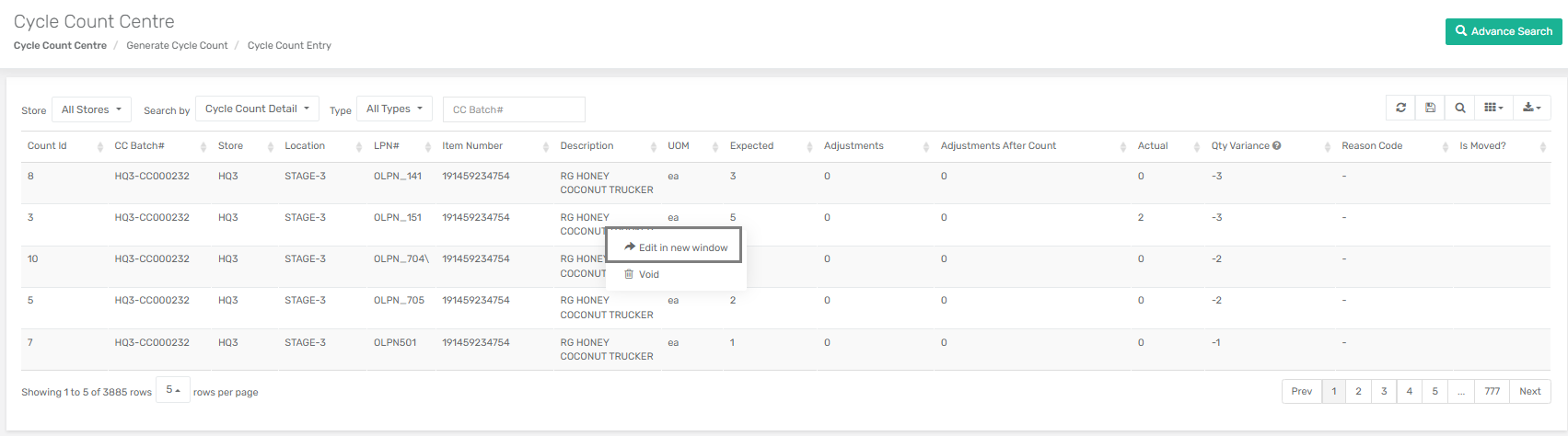Screen dimensions: 1568x436
Task: Jump to last page 777
Action: pos(1493,391)
